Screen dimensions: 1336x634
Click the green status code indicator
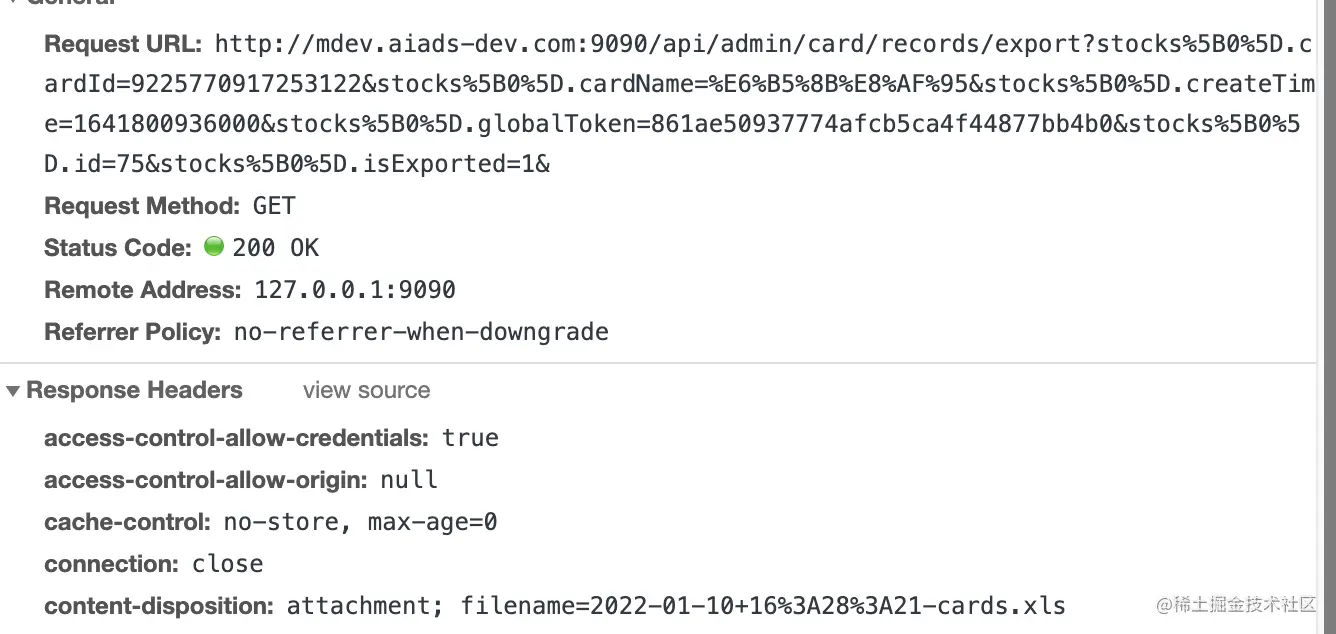pyautogui.click(x=213, y=246)
